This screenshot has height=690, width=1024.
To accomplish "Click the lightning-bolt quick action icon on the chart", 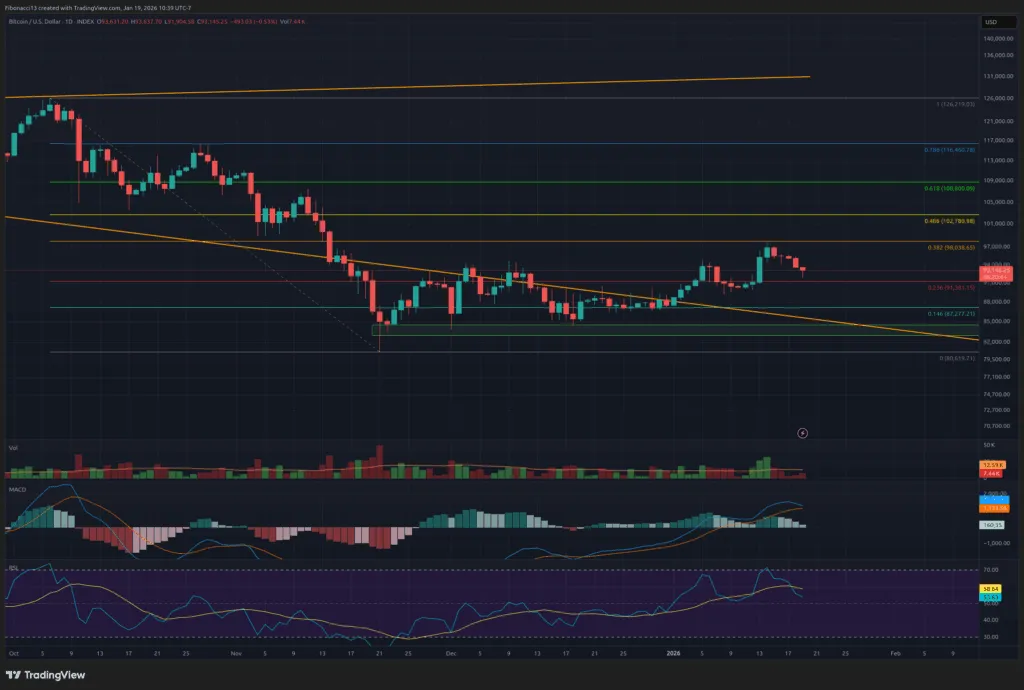I will 802,433.
